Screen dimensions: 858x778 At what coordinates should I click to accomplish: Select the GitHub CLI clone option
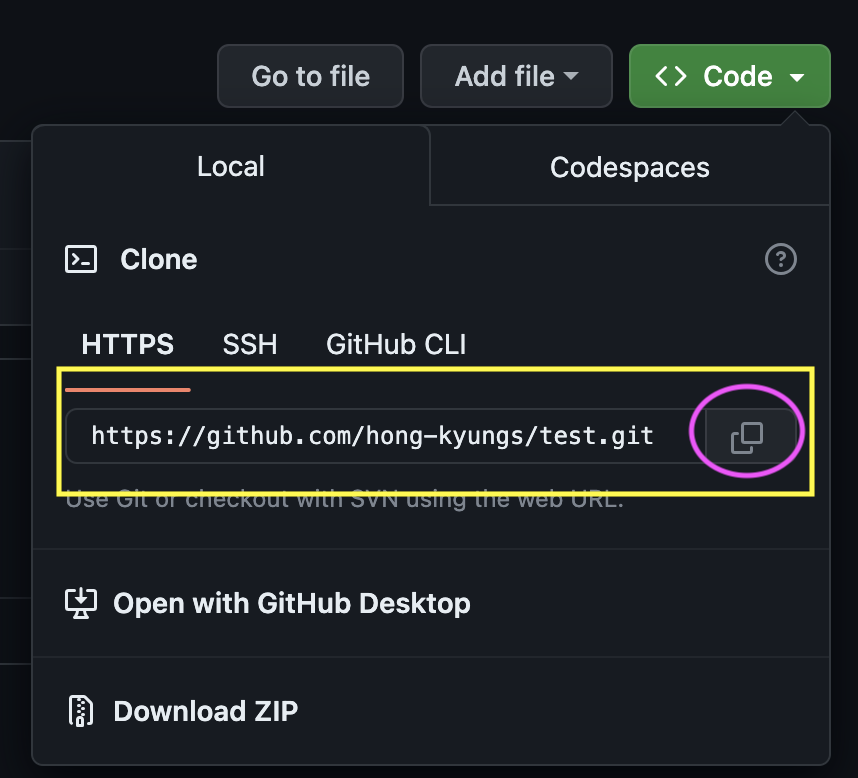(x=396, y=345)
